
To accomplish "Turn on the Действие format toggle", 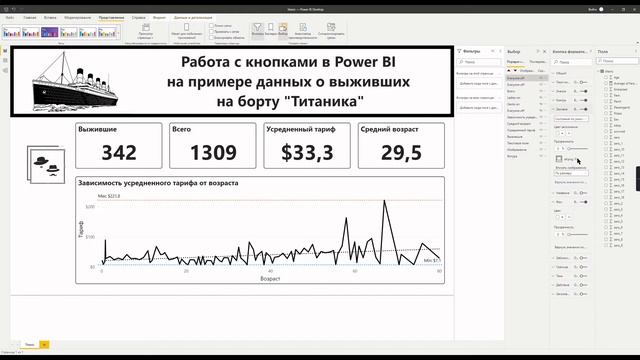I will pos(584,285).
